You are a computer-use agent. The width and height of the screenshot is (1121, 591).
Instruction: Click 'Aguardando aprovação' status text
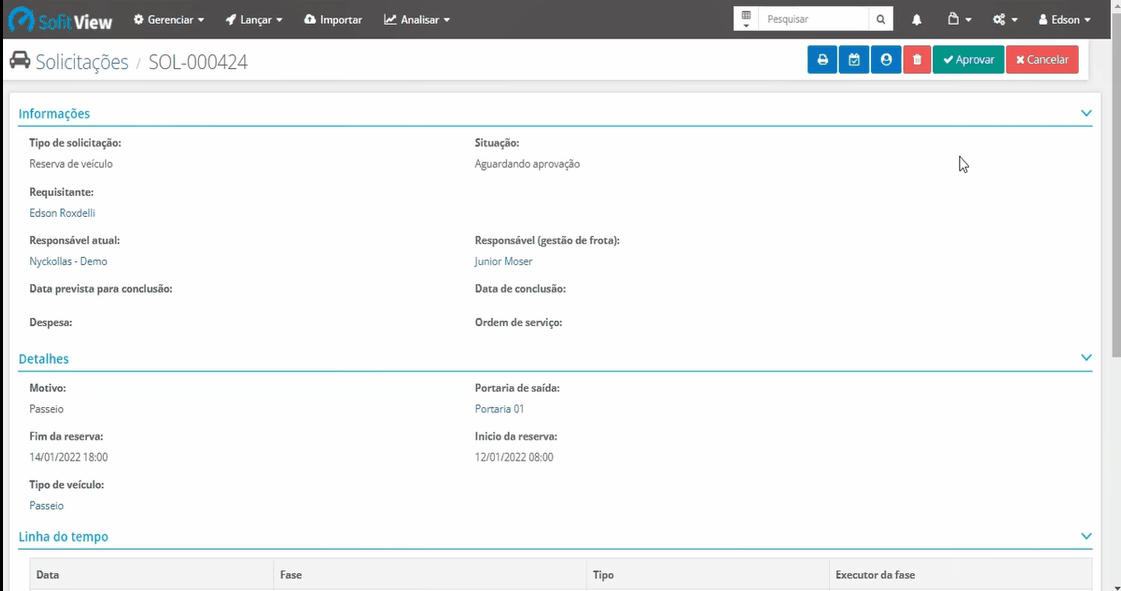click(x=527, y=164)
